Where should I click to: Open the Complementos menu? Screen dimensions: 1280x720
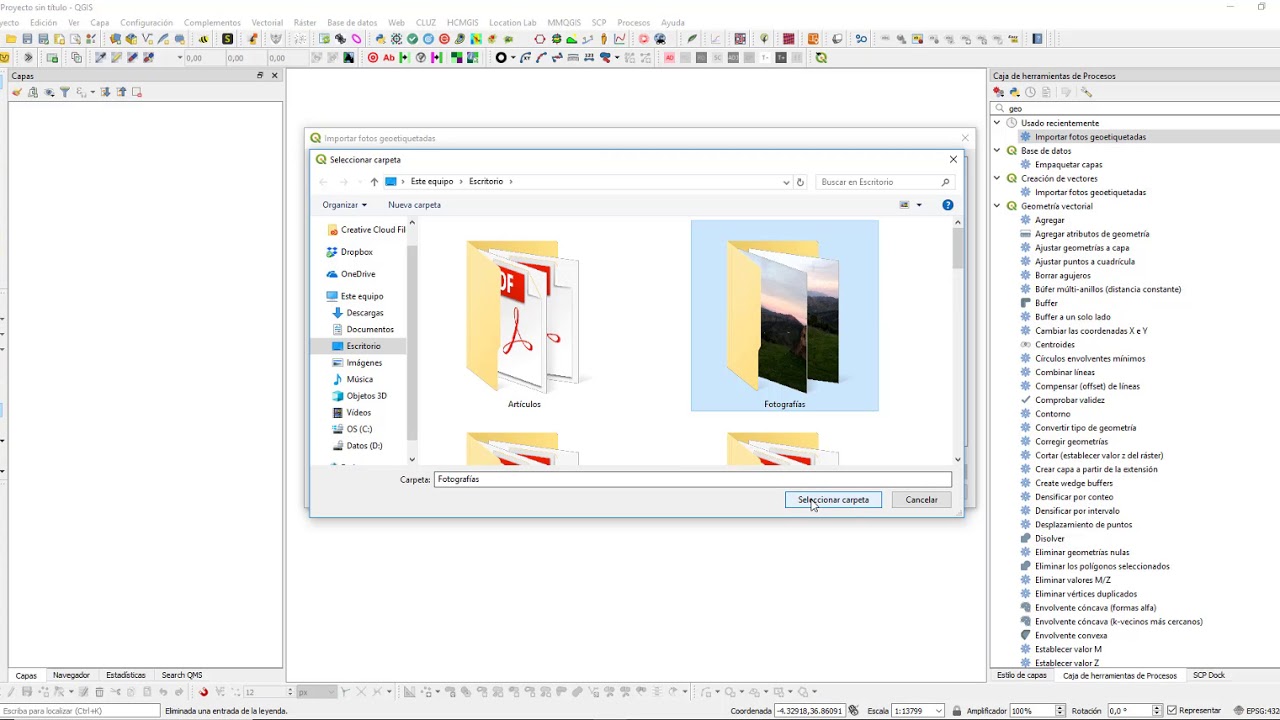(212, 22)
